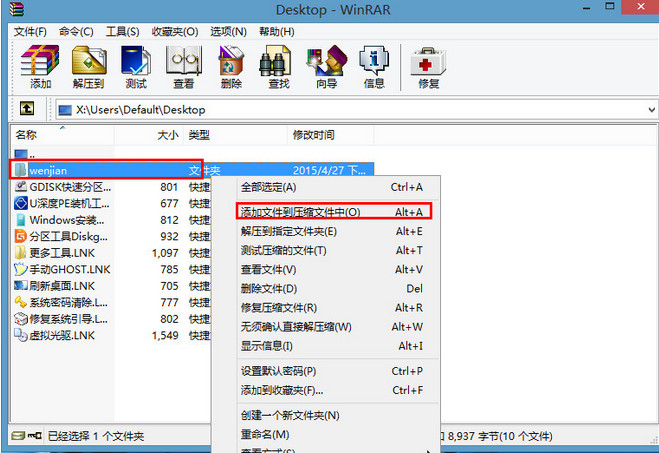The image size is (659, 453).
Task: Click the GDISK快速分区 shortcut icon
Action: [x=21, y=187]
